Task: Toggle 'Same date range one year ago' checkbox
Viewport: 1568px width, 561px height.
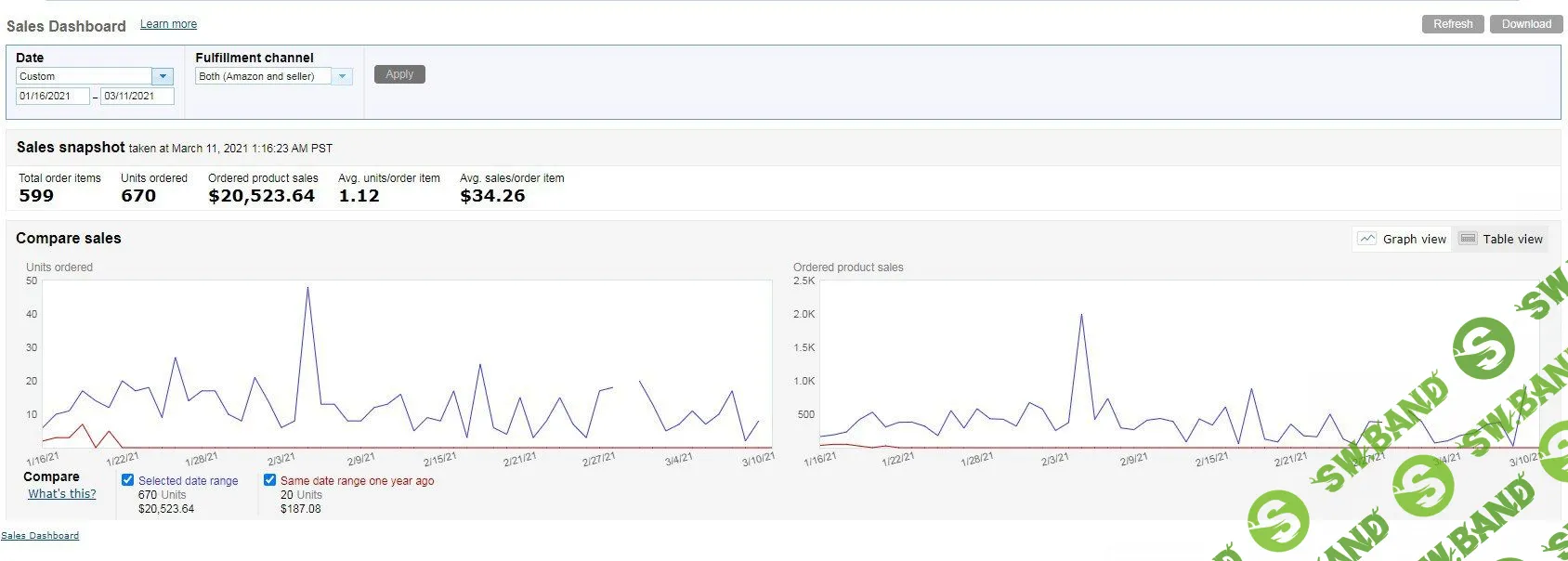Action: click(x=270, y=480)
